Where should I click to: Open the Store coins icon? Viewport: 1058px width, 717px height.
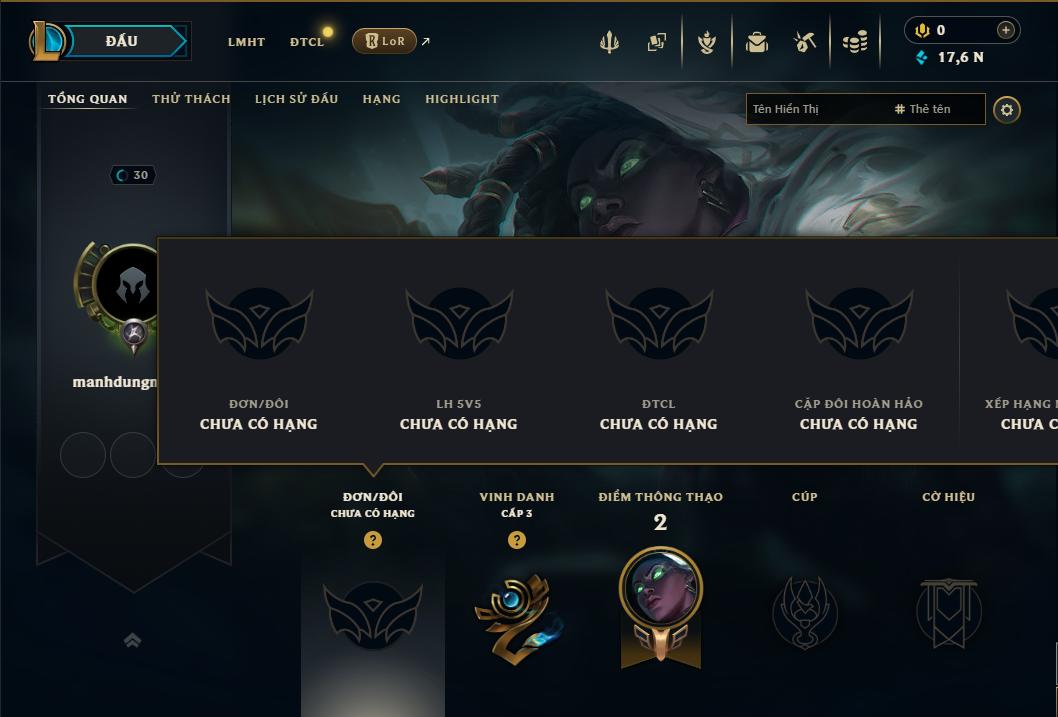(855, 42)
